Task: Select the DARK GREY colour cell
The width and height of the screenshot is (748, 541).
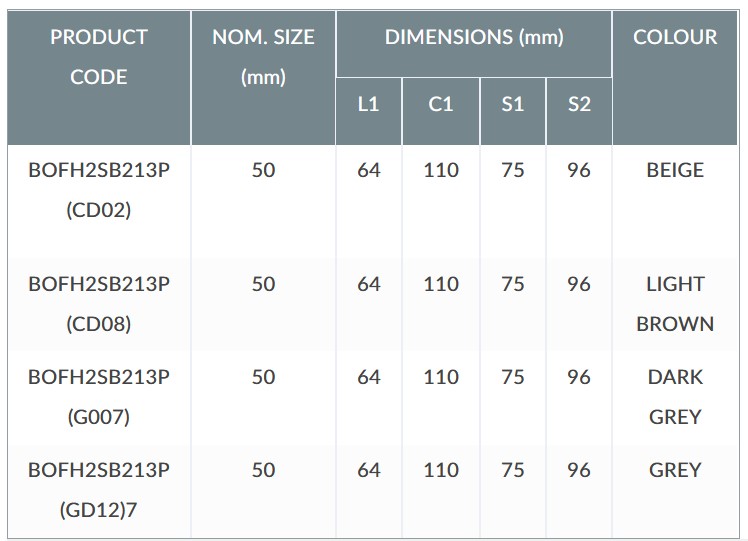Action: click(675, 397)
